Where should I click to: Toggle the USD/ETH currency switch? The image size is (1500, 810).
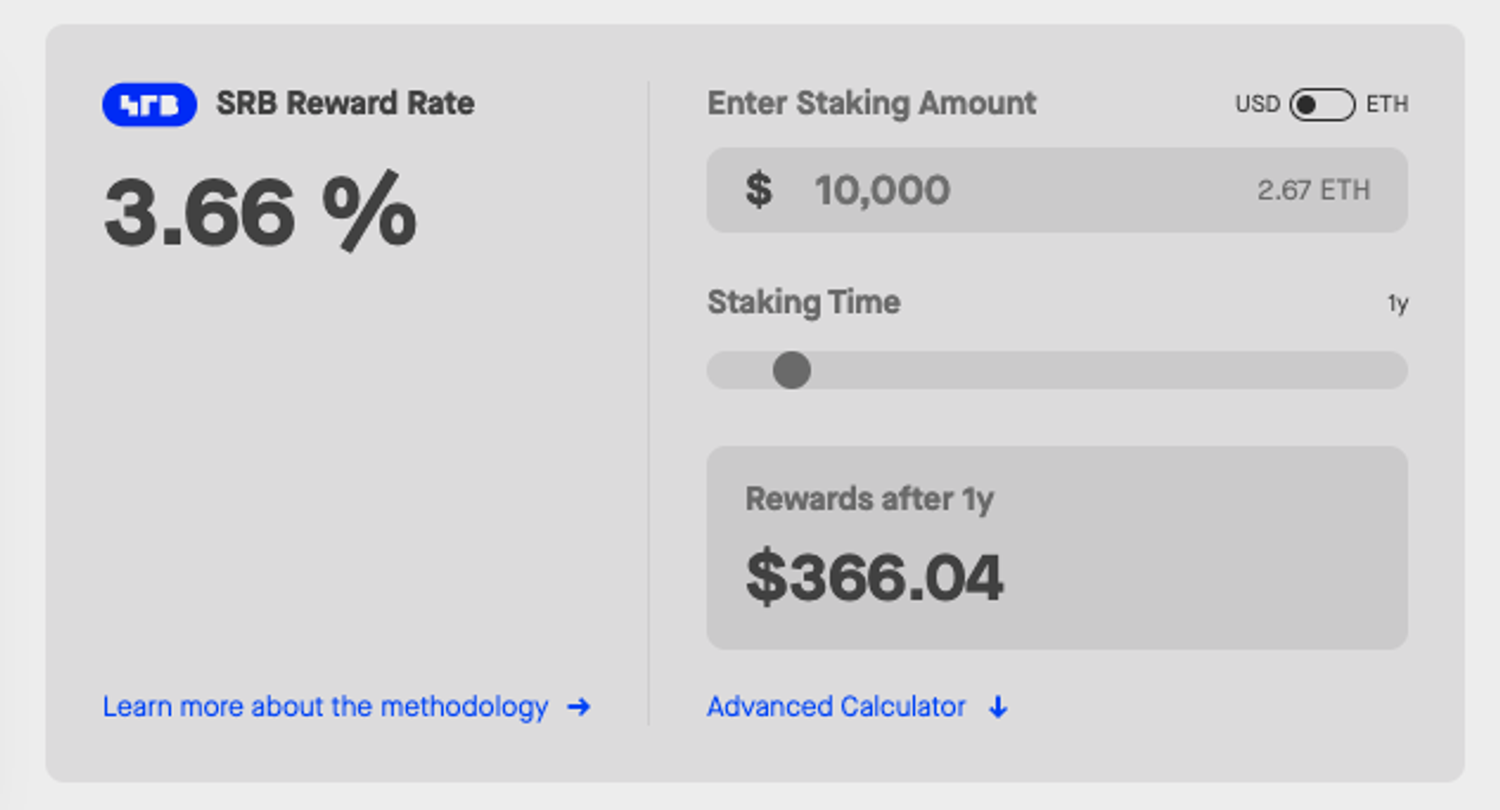tap(1322, 104)
